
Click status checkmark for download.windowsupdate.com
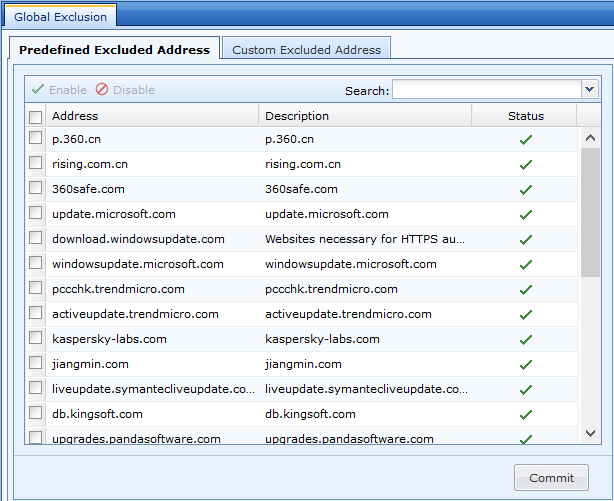point(526,239)
